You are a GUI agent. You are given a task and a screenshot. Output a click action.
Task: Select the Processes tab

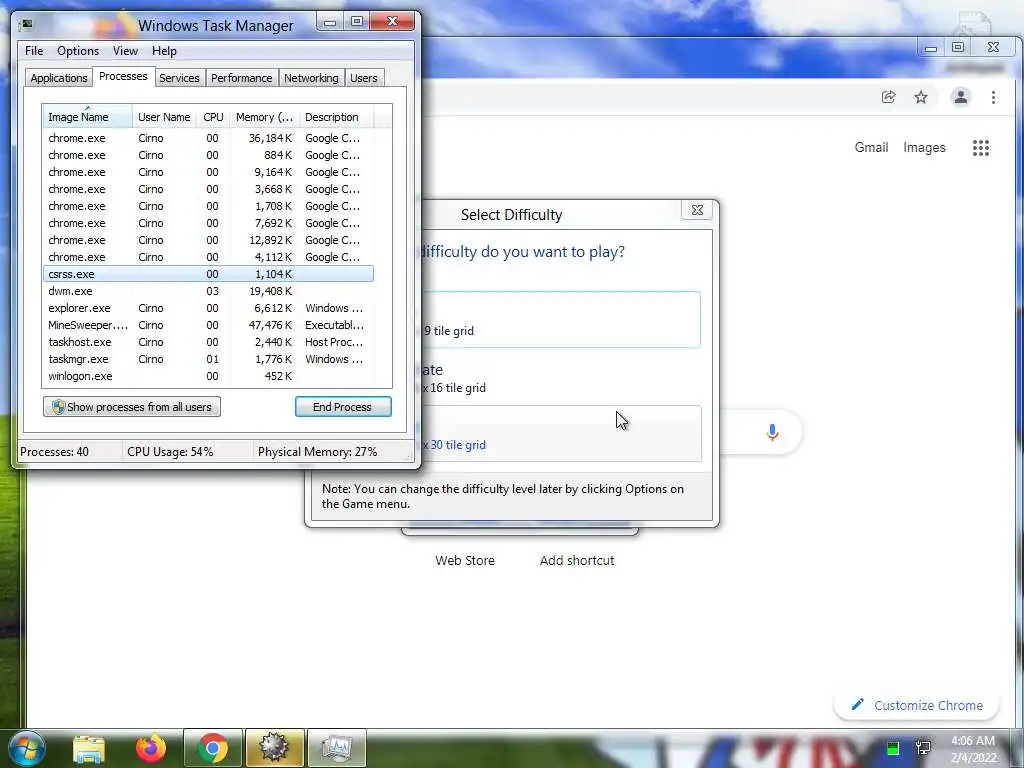click(x=123, y=76)
